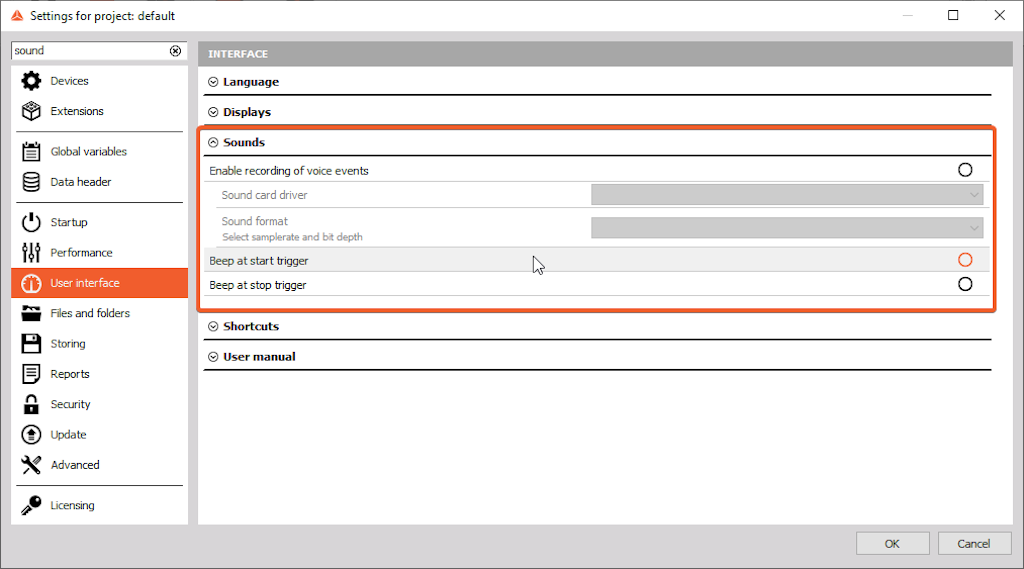Click the Startup power icon
1024x569 pixels.
[x=31, y=222]
